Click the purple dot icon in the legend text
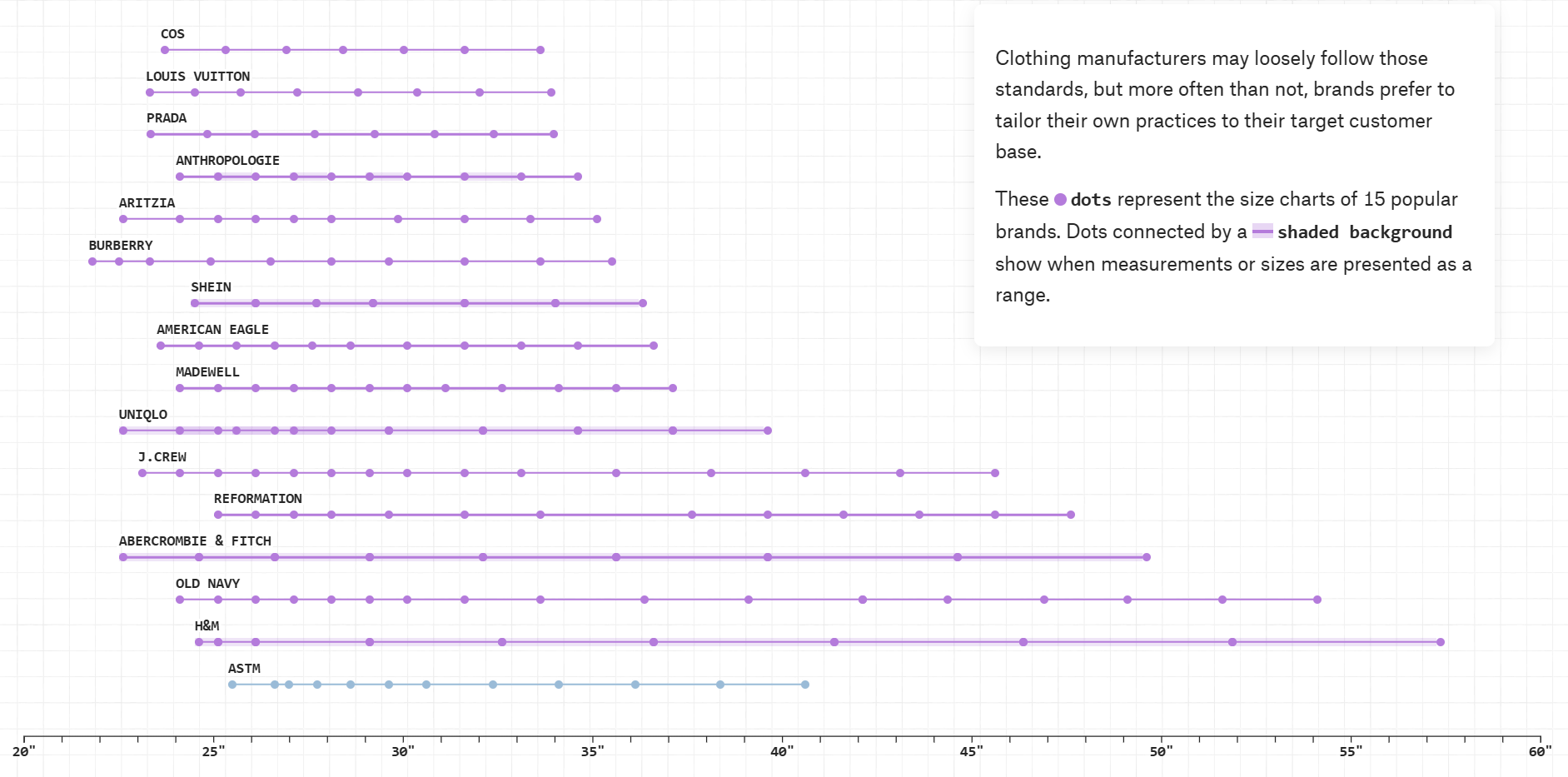Image resolution: width=1568 pixels, height=777 pixels. 1060,200
